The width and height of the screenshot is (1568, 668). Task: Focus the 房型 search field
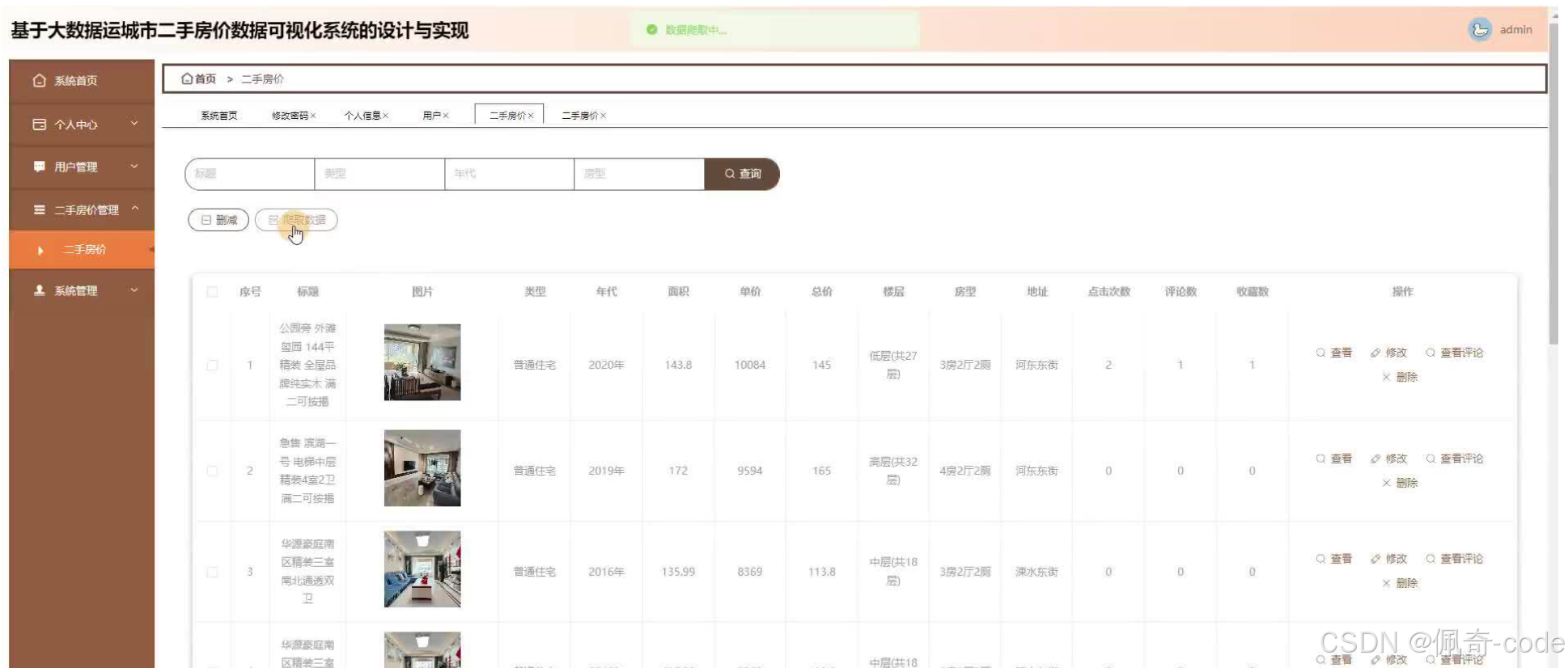click(x=639, y=174)
